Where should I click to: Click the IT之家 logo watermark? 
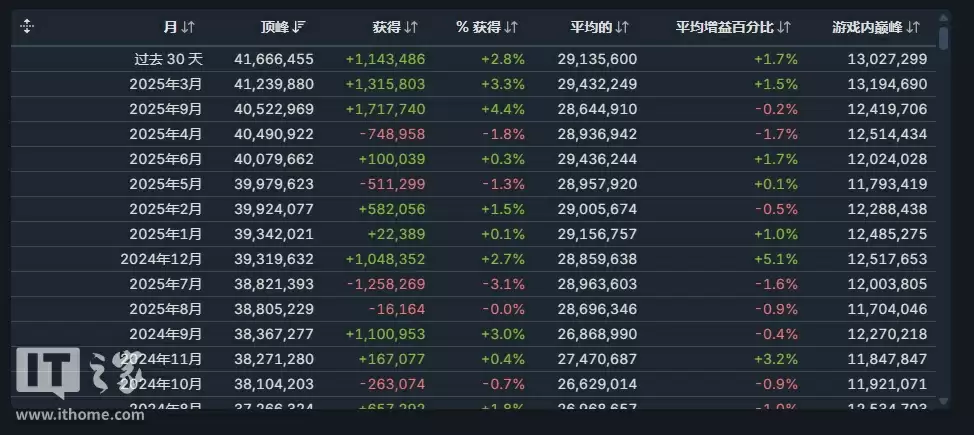click(75, 371)
